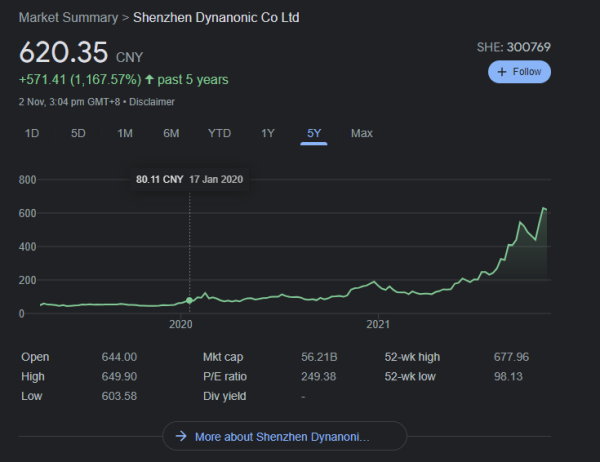Click the 2 Nov timestamp text
The height and width of the screenshot is (462, 600).
(x=69, y=102)
